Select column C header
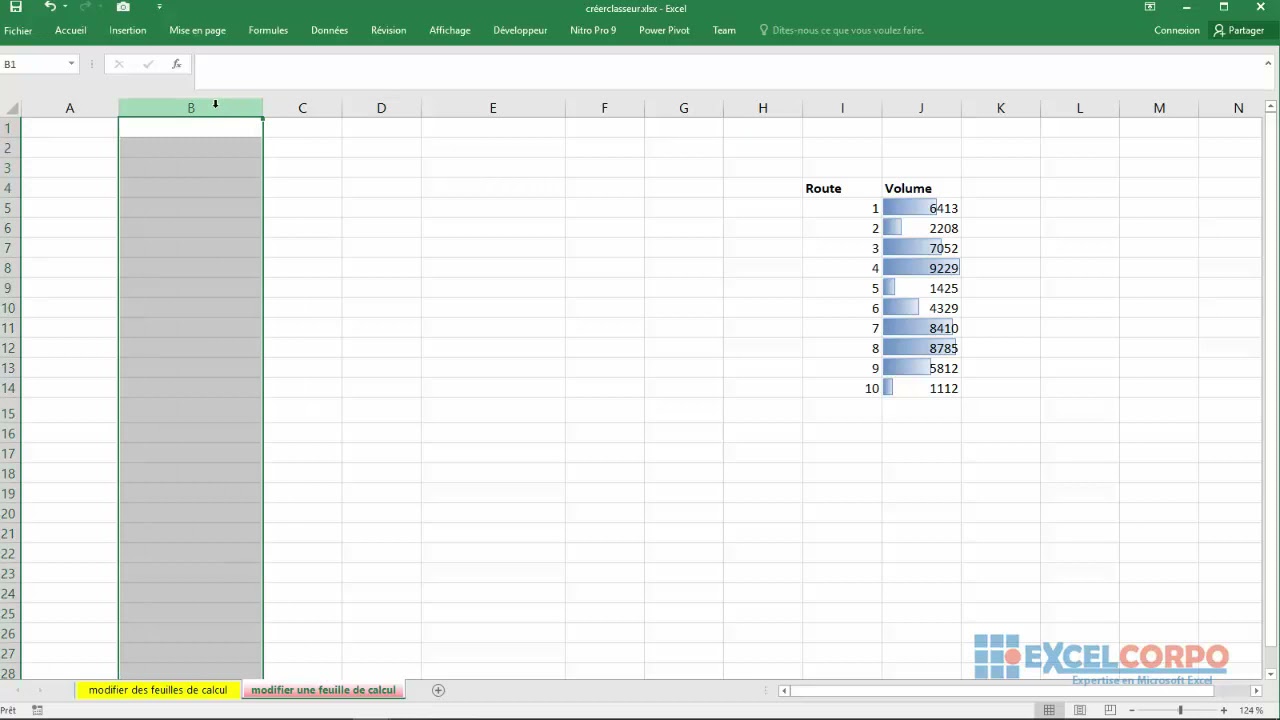 302,108
